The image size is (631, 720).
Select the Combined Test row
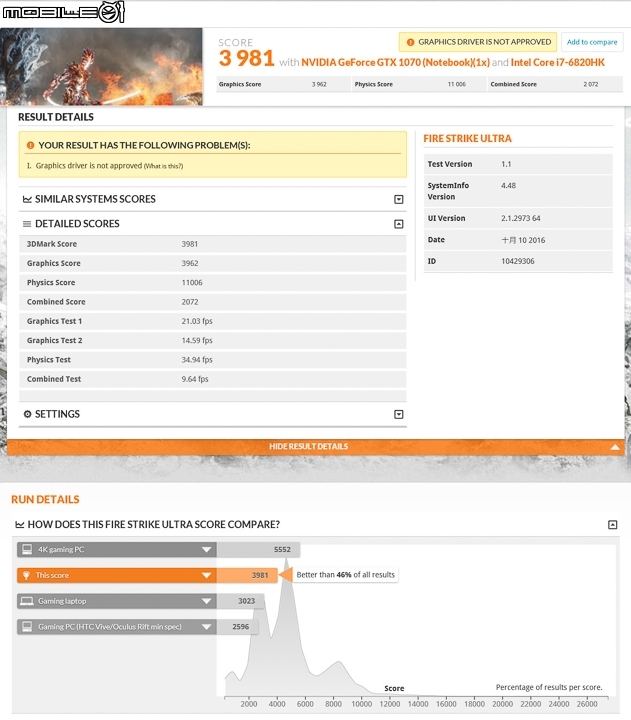tap(213, 379)
